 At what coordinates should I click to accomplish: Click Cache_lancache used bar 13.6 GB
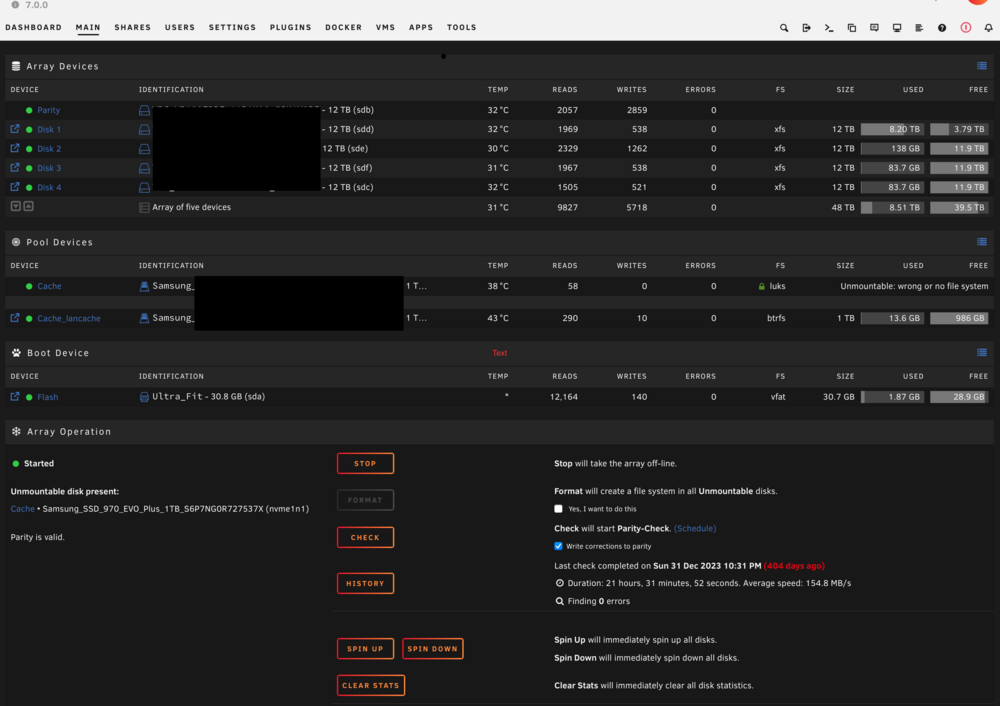click(892, 318)
